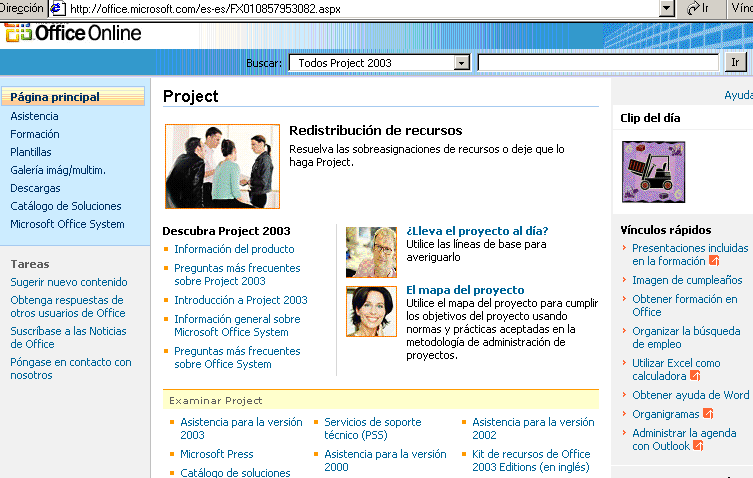Click the Ir search button
This screenshot has height=478, width=753.
tap(735, 62)
